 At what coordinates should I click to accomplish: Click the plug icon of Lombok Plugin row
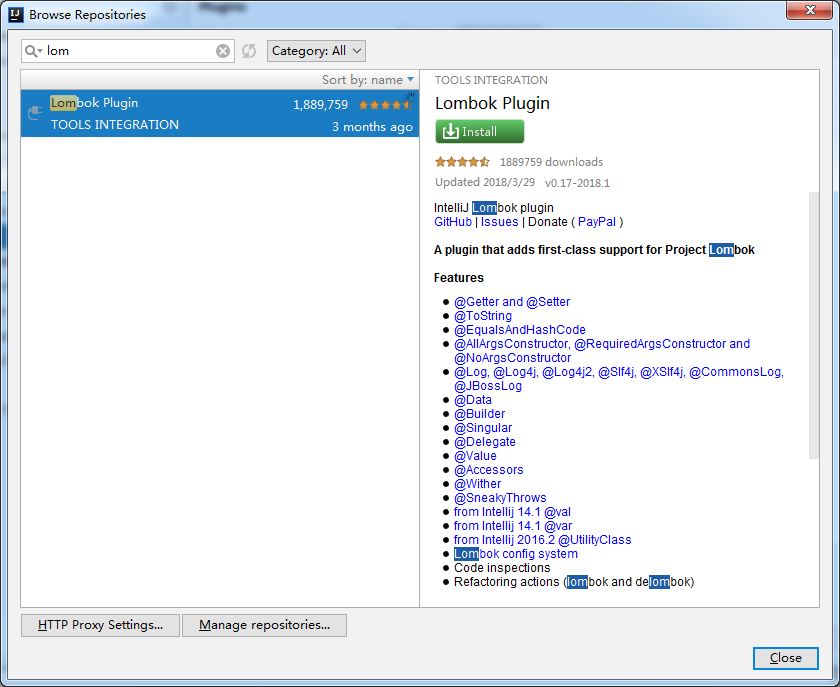(x=35, y=112)
